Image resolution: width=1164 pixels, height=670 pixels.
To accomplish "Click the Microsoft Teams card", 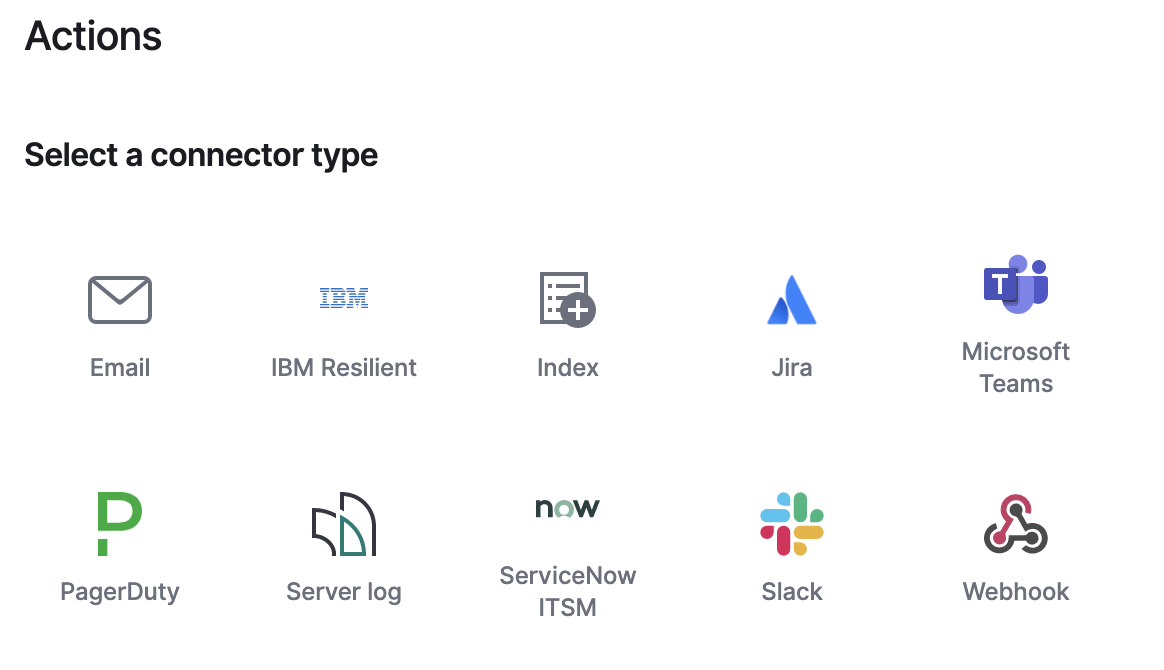I will [x=1015, y=330].
